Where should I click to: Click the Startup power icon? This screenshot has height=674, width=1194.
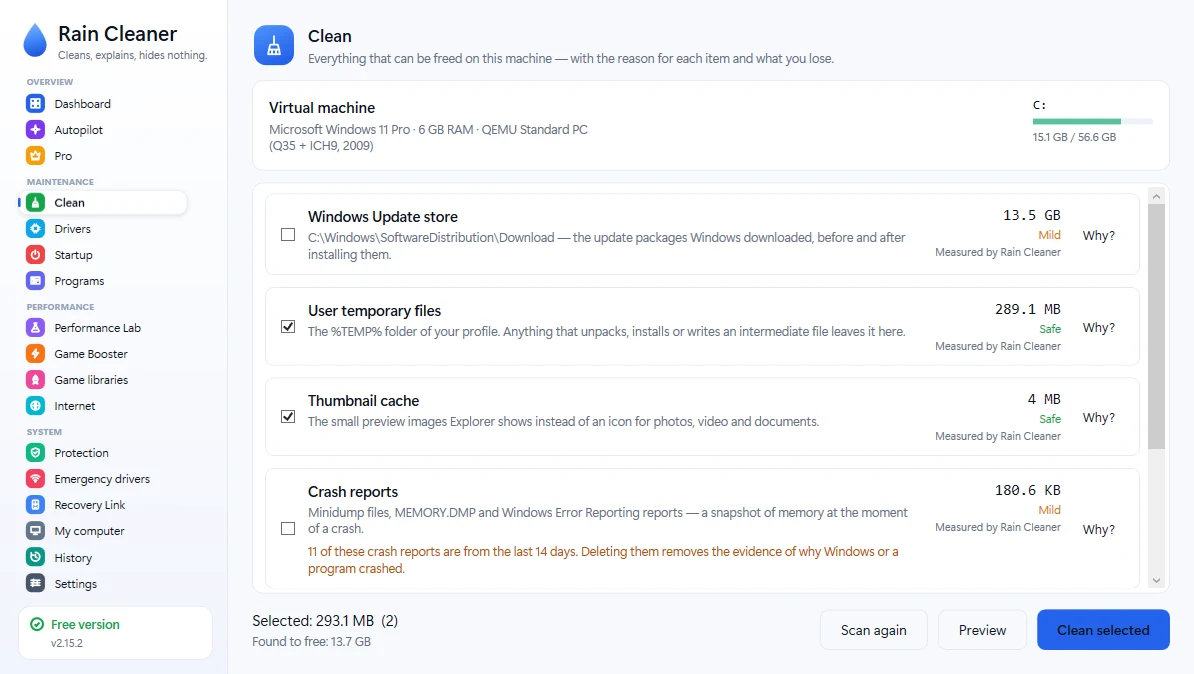pyautogui.click(x=36, y=254)
